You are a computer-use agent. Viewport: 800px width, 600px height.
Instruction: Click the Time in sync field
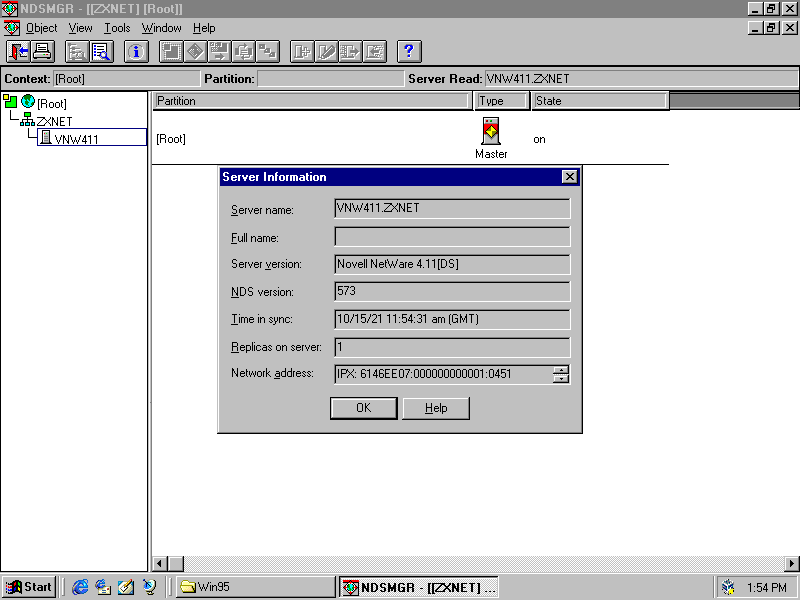point(452,319)
